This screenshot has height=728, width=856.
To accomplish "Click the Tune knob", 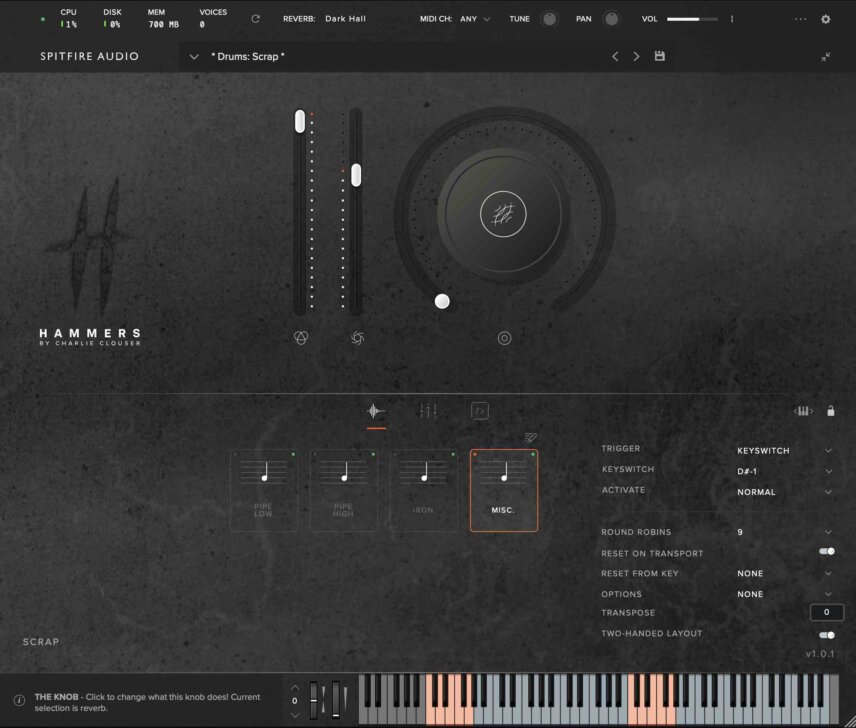I will [x=549, y=19].
